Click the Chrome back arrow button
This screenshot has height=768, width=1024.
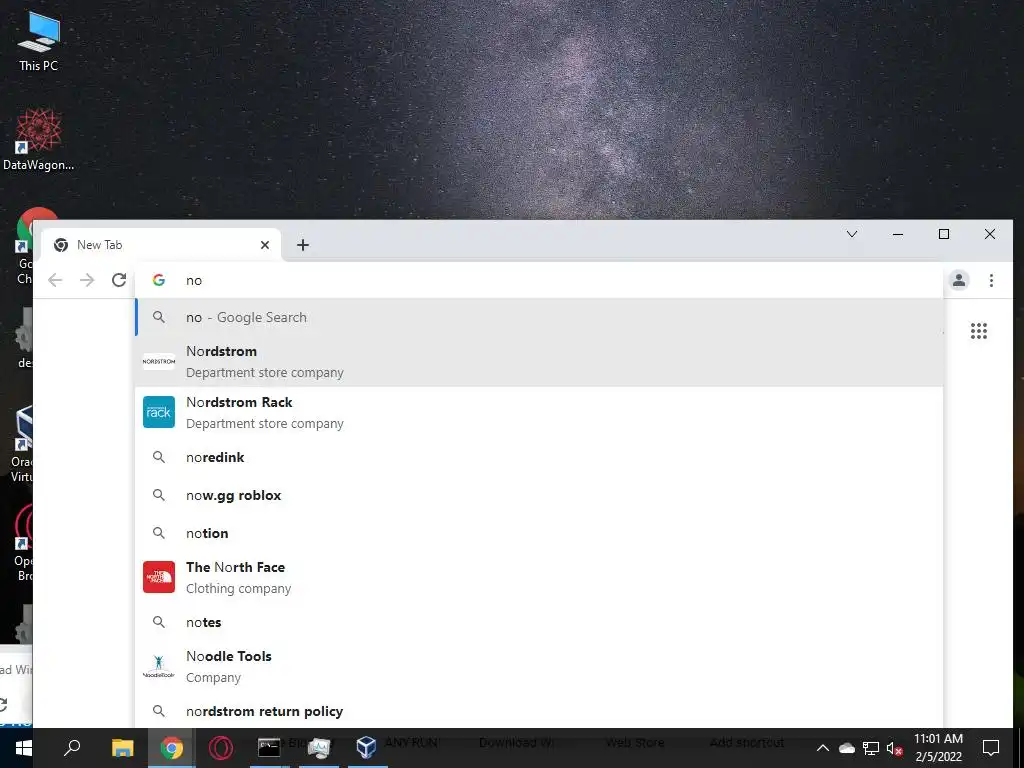tap(55, 280)
